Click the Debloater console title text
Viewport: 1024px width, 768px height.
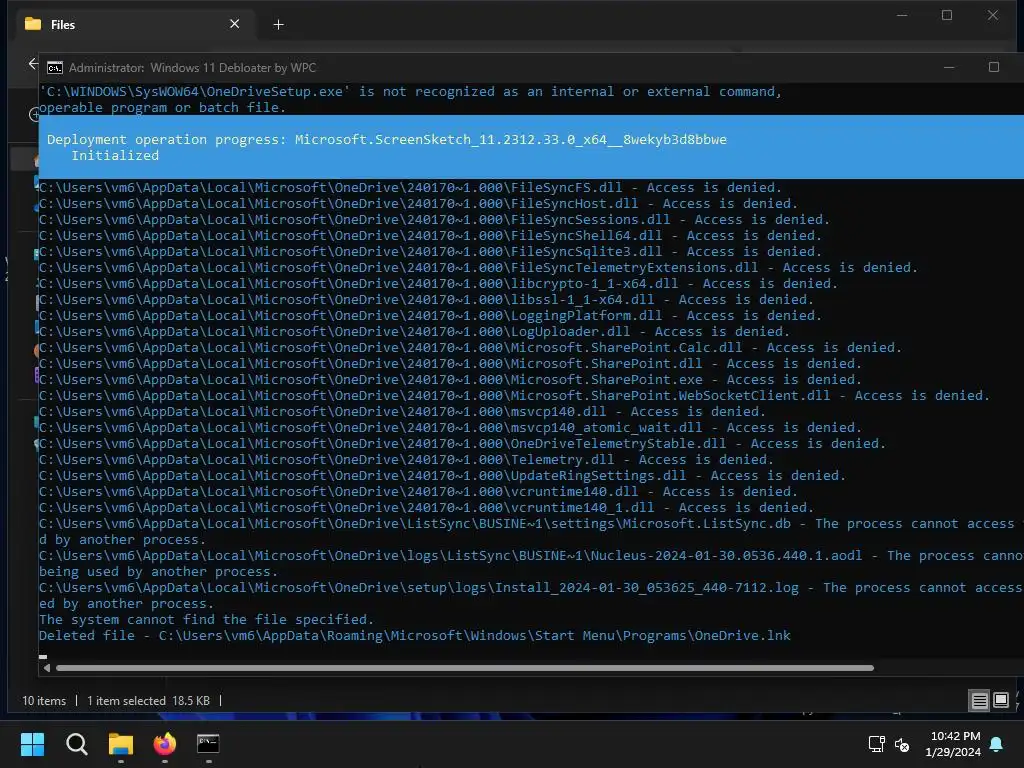pyautogui.click(x=192, y=68)
